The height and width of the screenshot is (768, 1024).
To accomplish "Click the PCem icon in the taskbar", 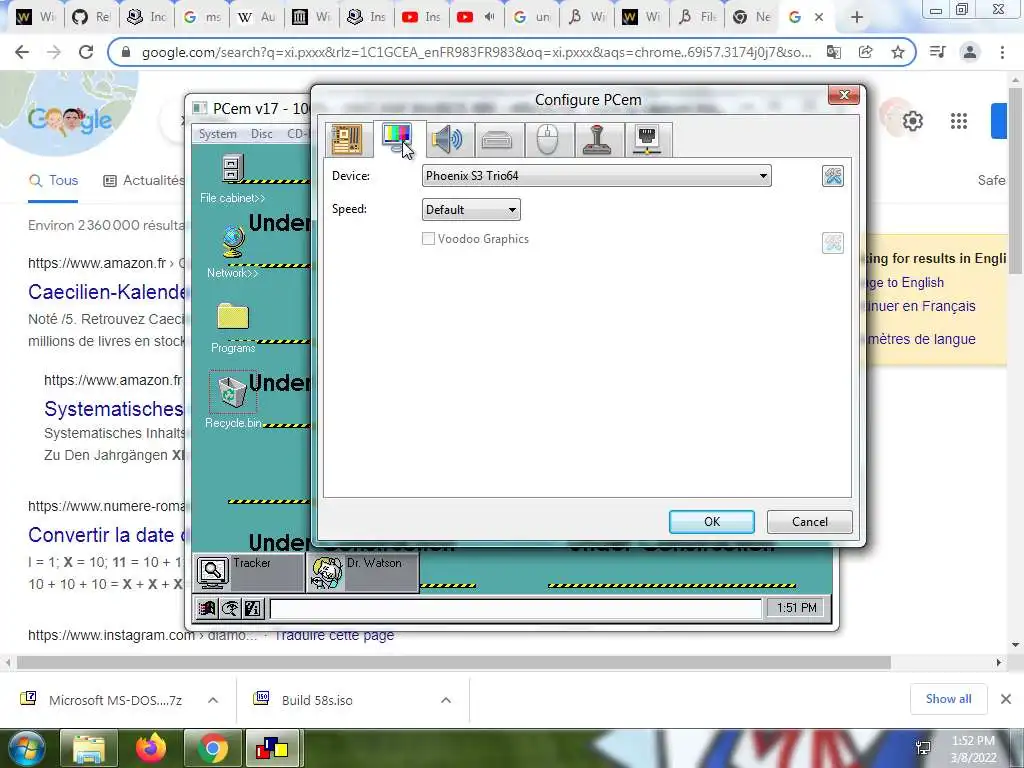I will pyautogui.click(x=272, y=748).
